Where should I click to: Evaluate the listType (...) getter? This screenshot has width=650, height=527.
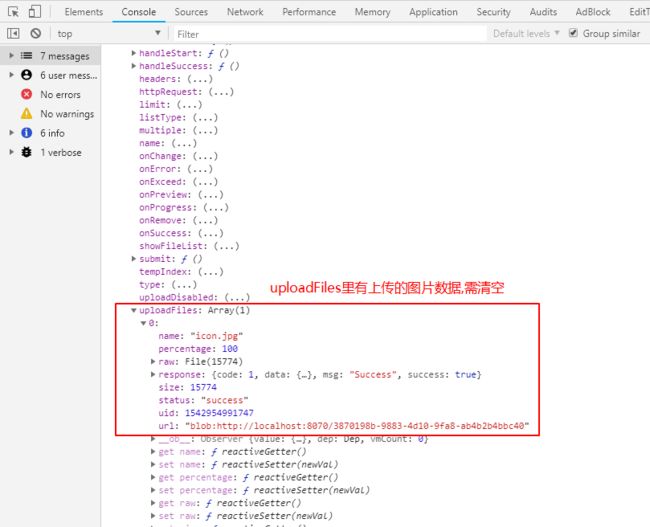(x=205, y=117)
